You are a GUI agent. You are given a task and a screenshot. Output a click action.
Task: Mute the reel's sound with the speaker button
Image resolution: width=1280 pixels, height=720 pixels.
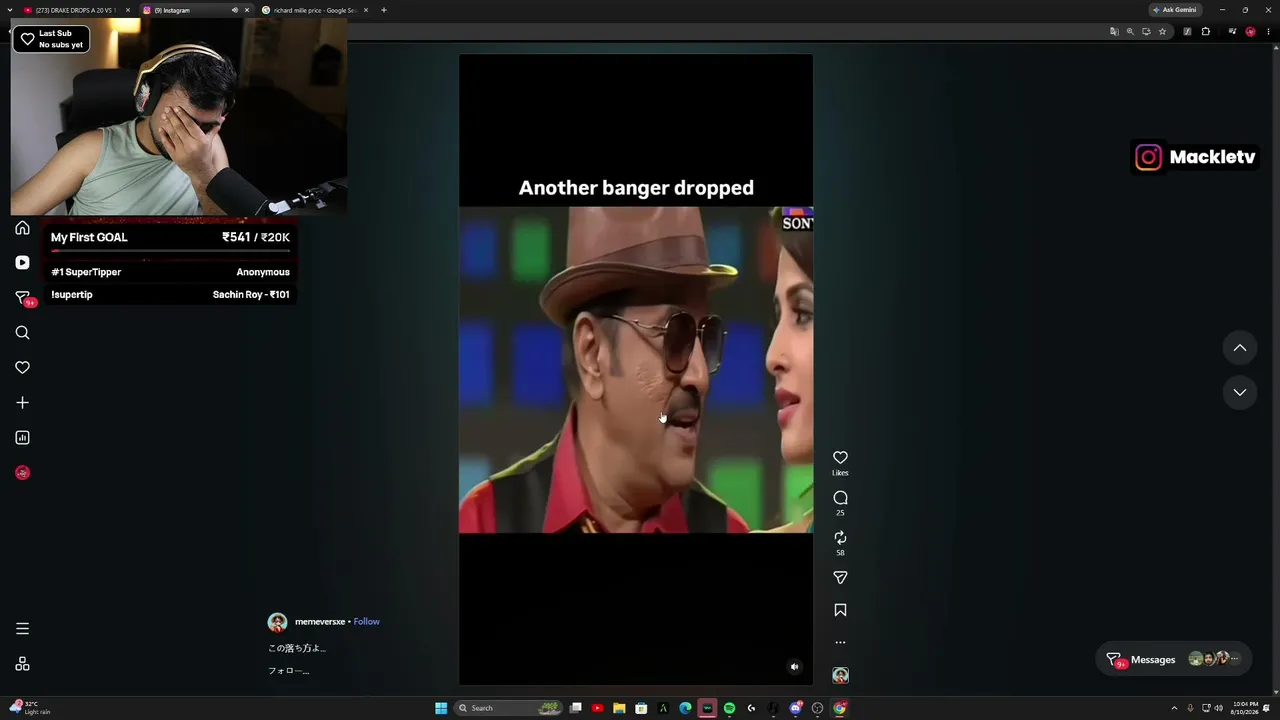click(795, 667)
